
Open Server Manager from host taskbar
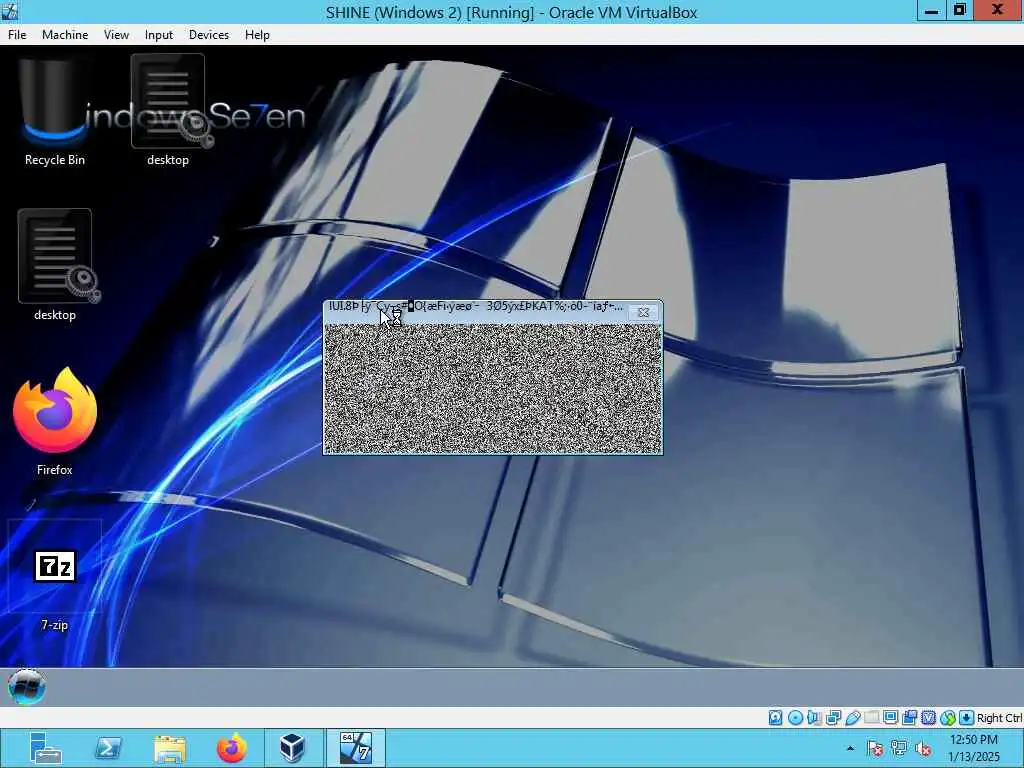point(45,748)
